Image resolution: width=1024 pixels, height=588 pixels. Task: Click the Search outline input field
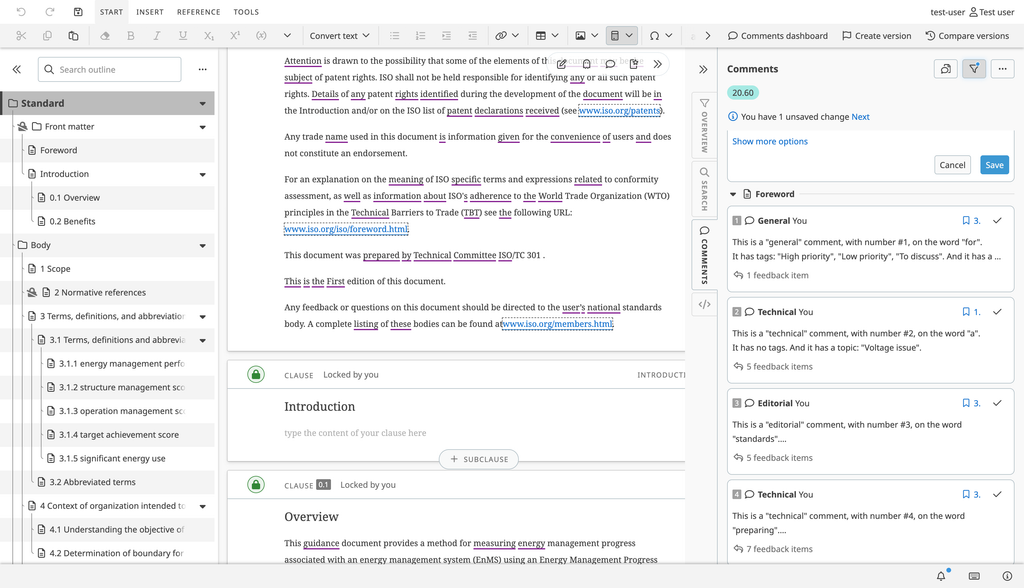110,69
